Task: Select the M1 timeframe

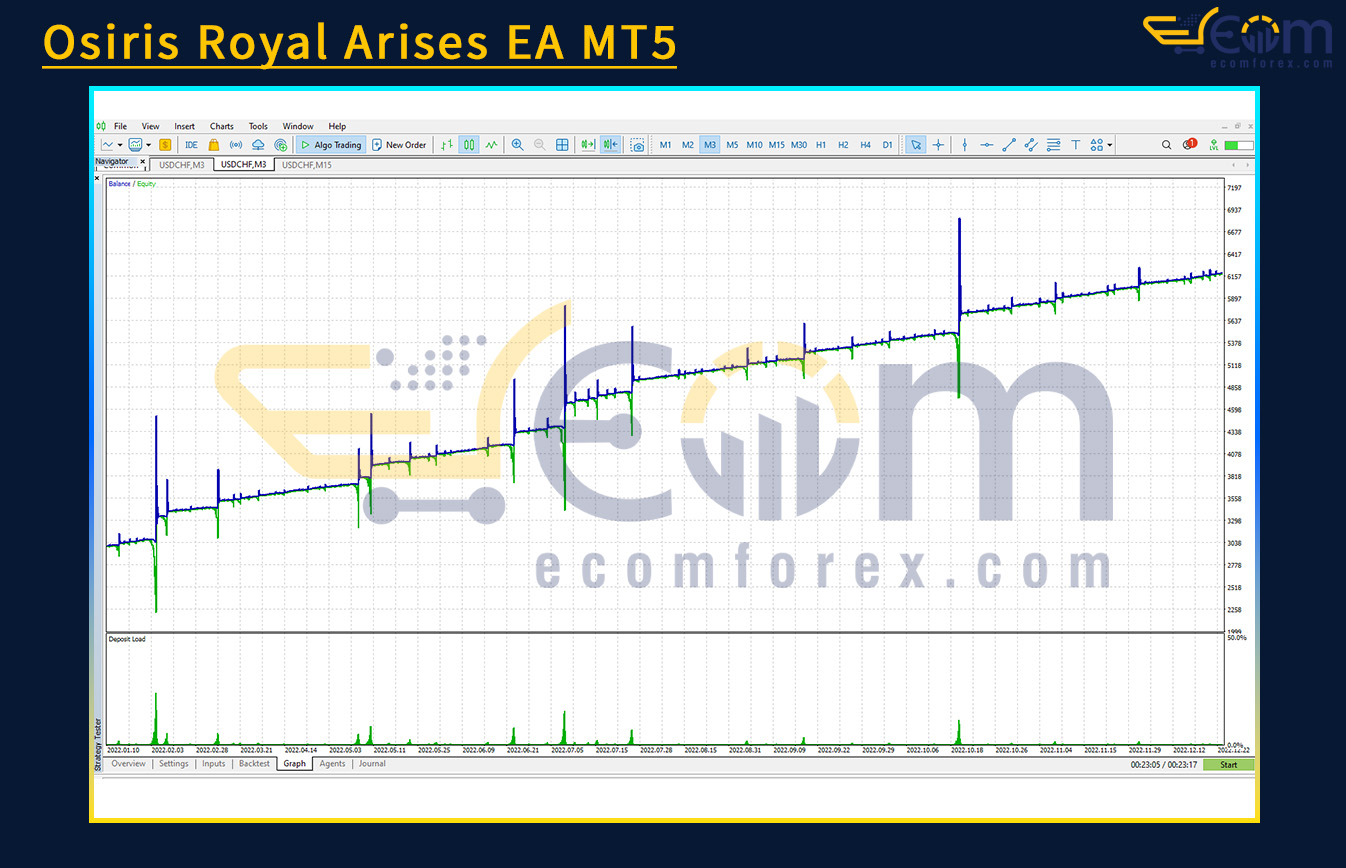Action: click(666, 145)
